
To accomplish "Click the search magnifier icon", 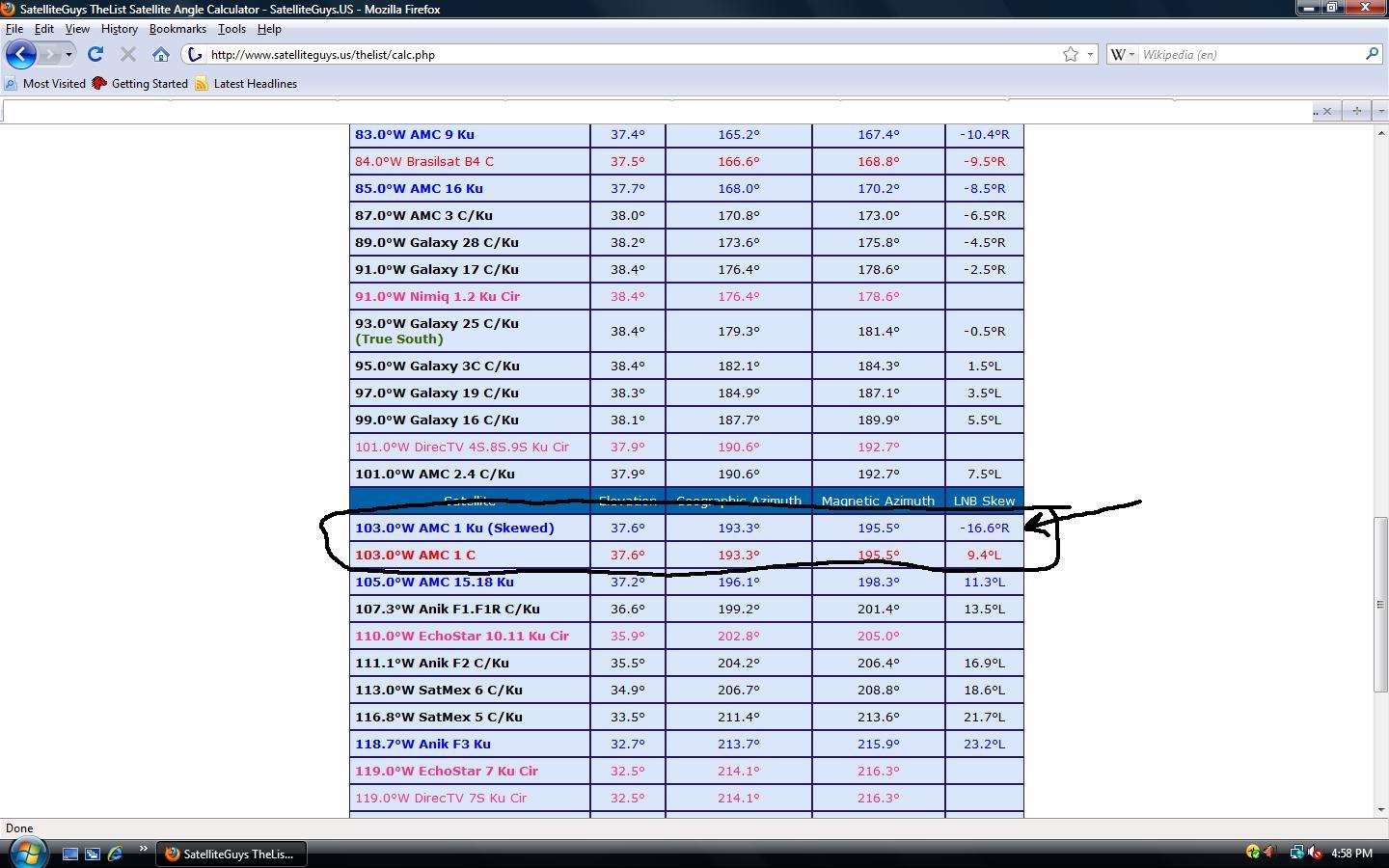I will click(x=1372, y=54).
